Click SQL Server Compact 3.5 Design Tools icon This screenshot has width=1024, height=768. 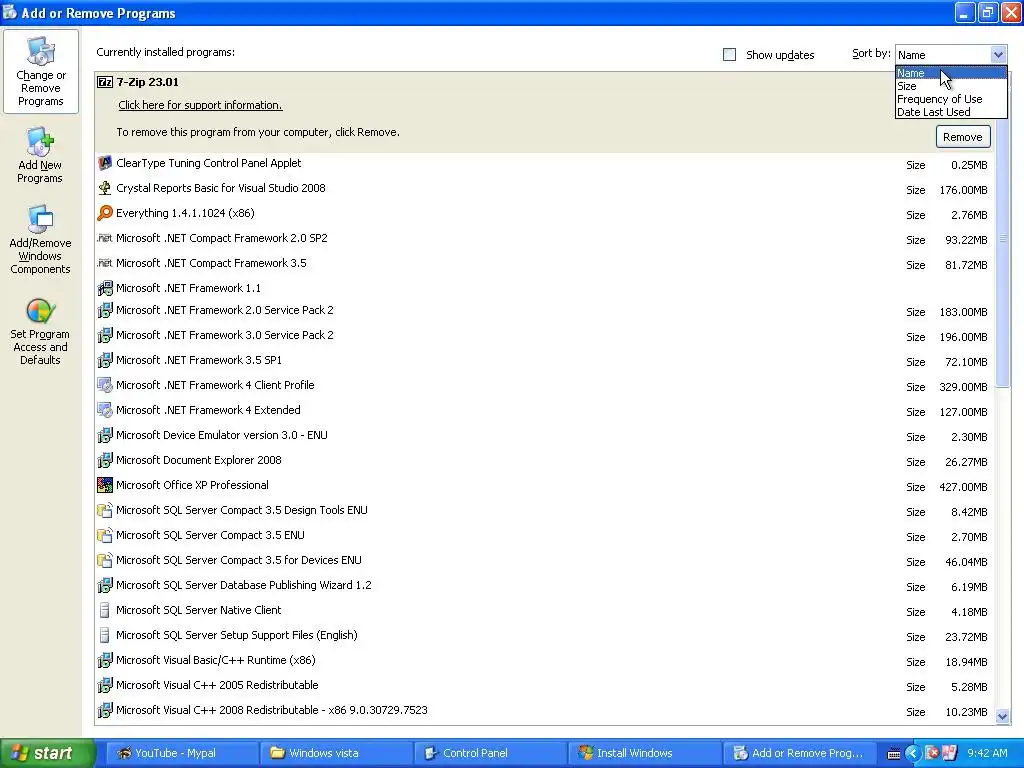click(x=104, y=510)
